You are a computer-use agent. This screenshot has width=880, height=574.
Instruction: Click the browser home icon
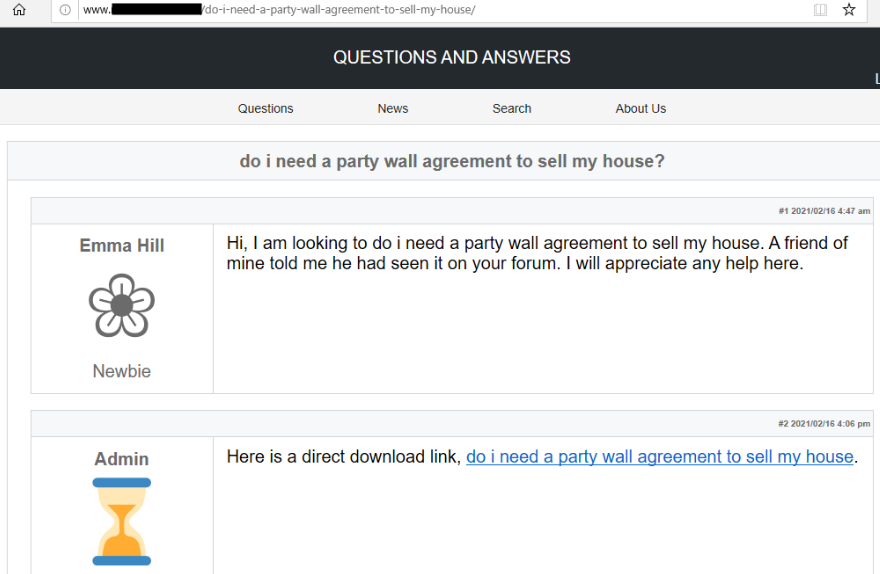click(x=19, y=10)
